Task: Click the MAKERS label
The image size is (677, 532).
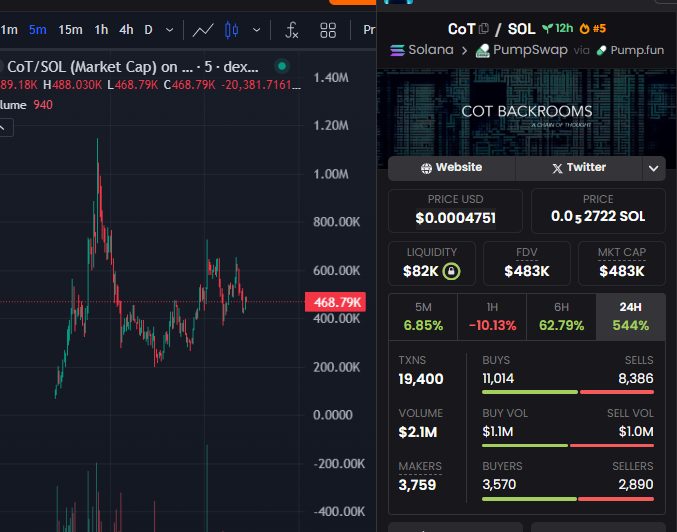Action: coord(420,466)
